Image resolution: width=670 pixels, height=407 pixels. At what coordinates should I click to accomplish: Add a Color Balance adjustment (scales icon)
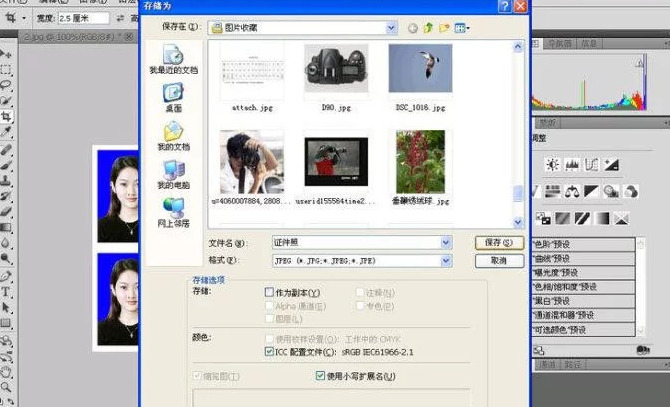point(572,191)
